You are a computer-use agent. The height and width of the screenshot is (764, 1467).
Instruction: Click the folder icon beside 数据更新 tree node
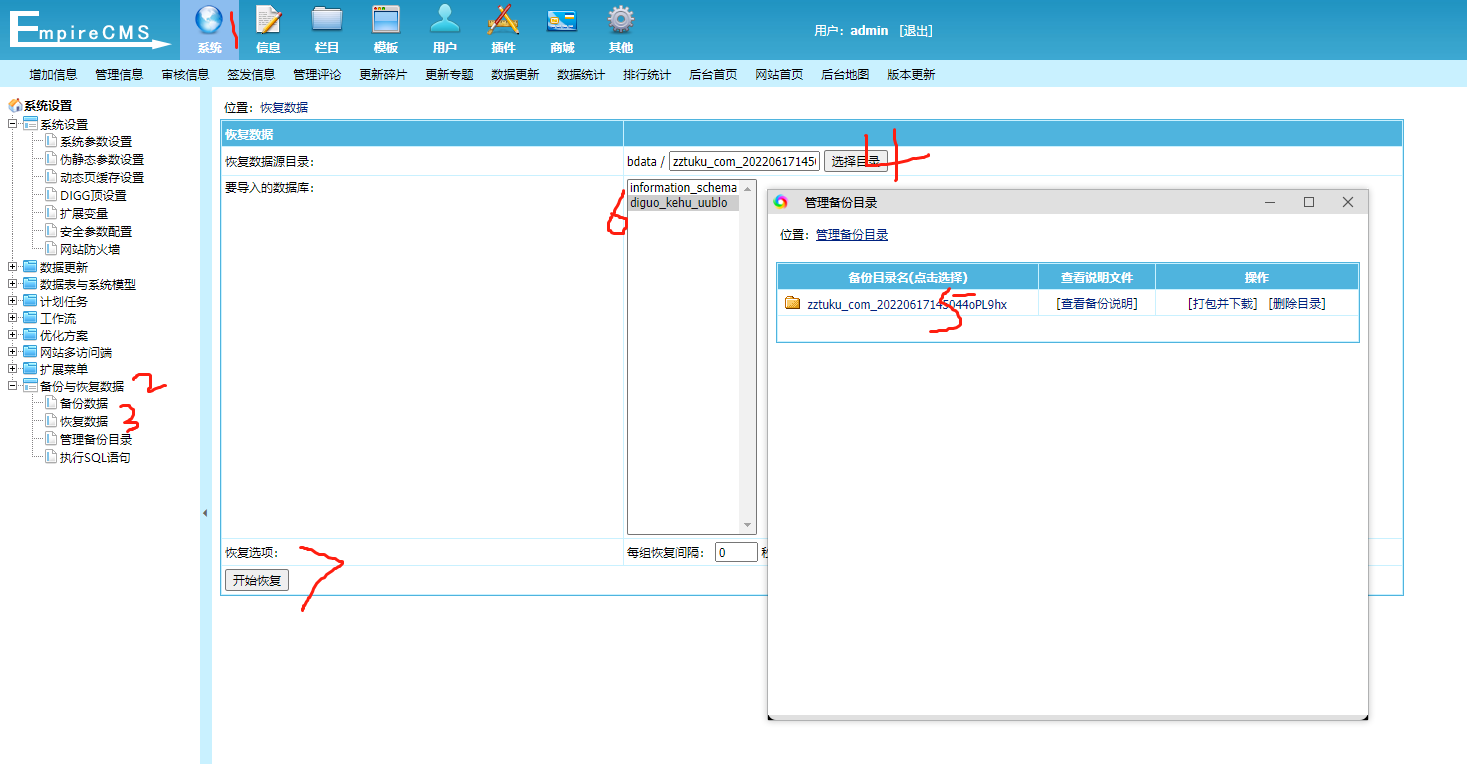30,267
